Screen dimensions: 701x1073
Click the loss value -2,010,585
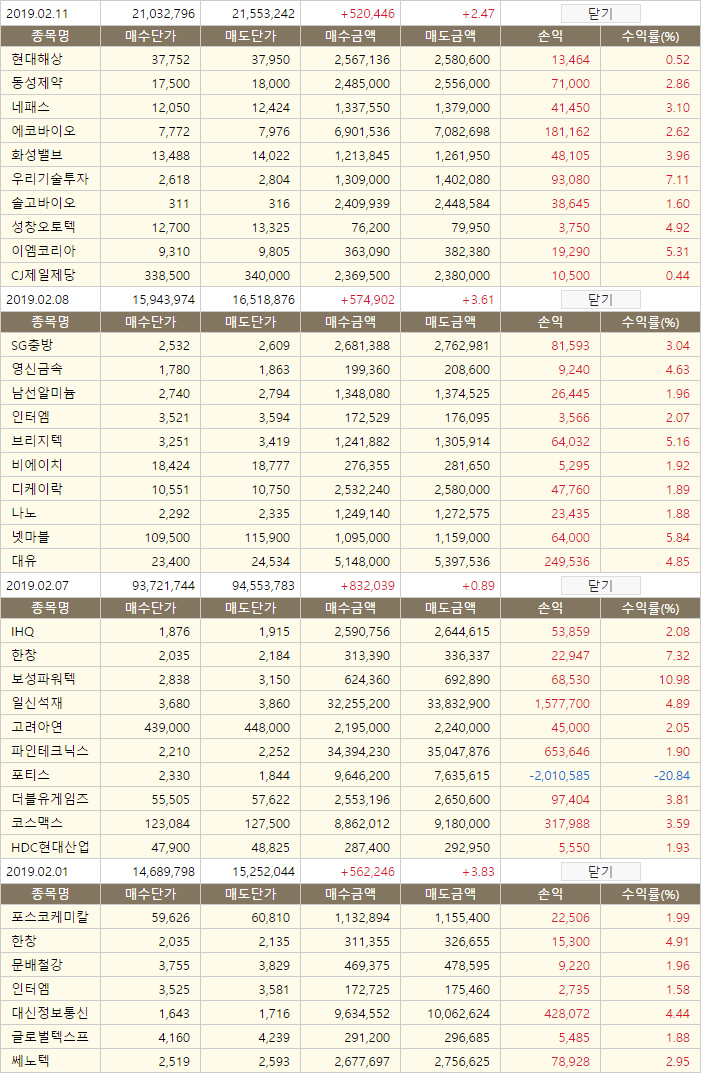[559, 776]
